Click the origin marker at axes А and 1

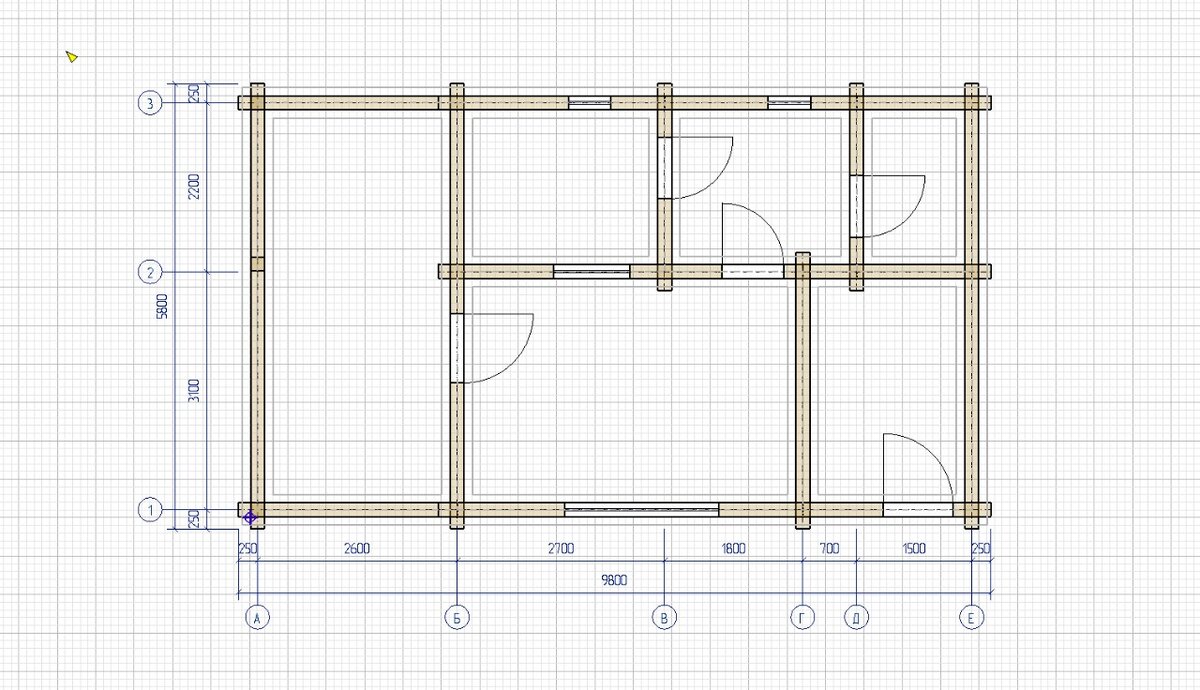(x=250, y=516)
